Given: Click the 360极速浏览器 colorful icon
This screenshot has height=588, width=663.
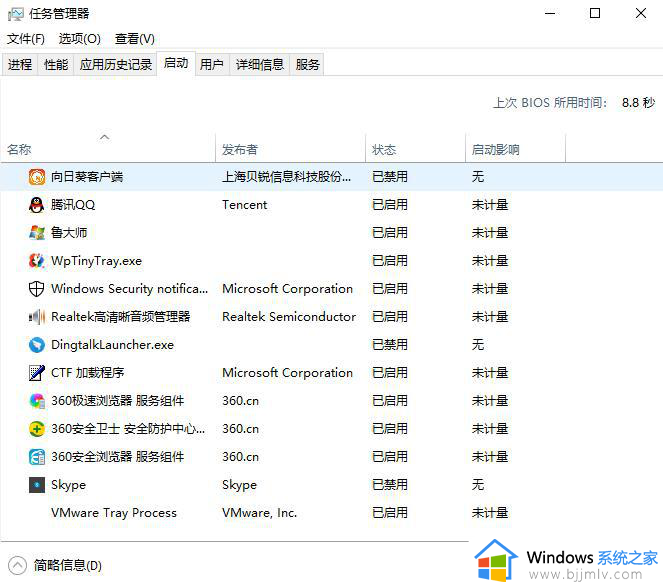Looking at the screenshot, I should pyautogui.click(x=37, y=401).
